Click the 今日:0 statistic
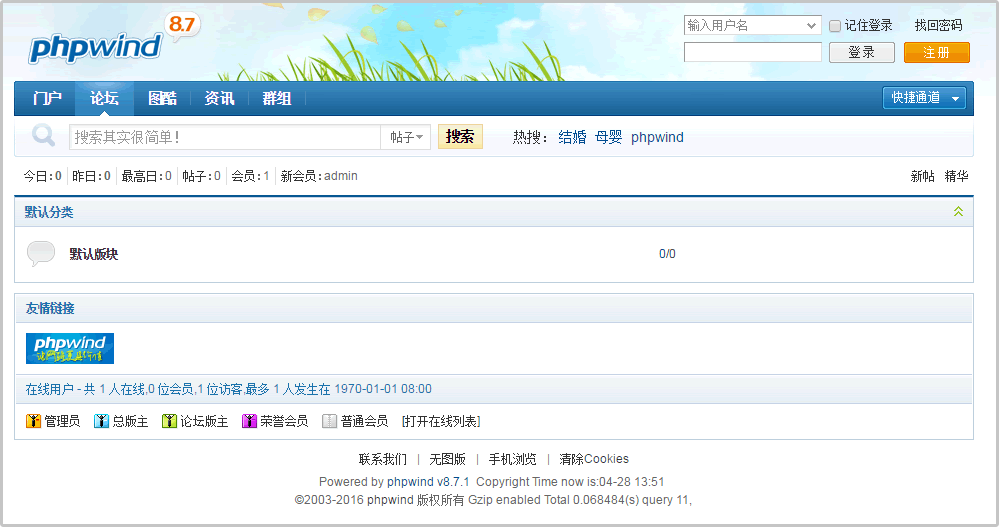 (43, 176)
